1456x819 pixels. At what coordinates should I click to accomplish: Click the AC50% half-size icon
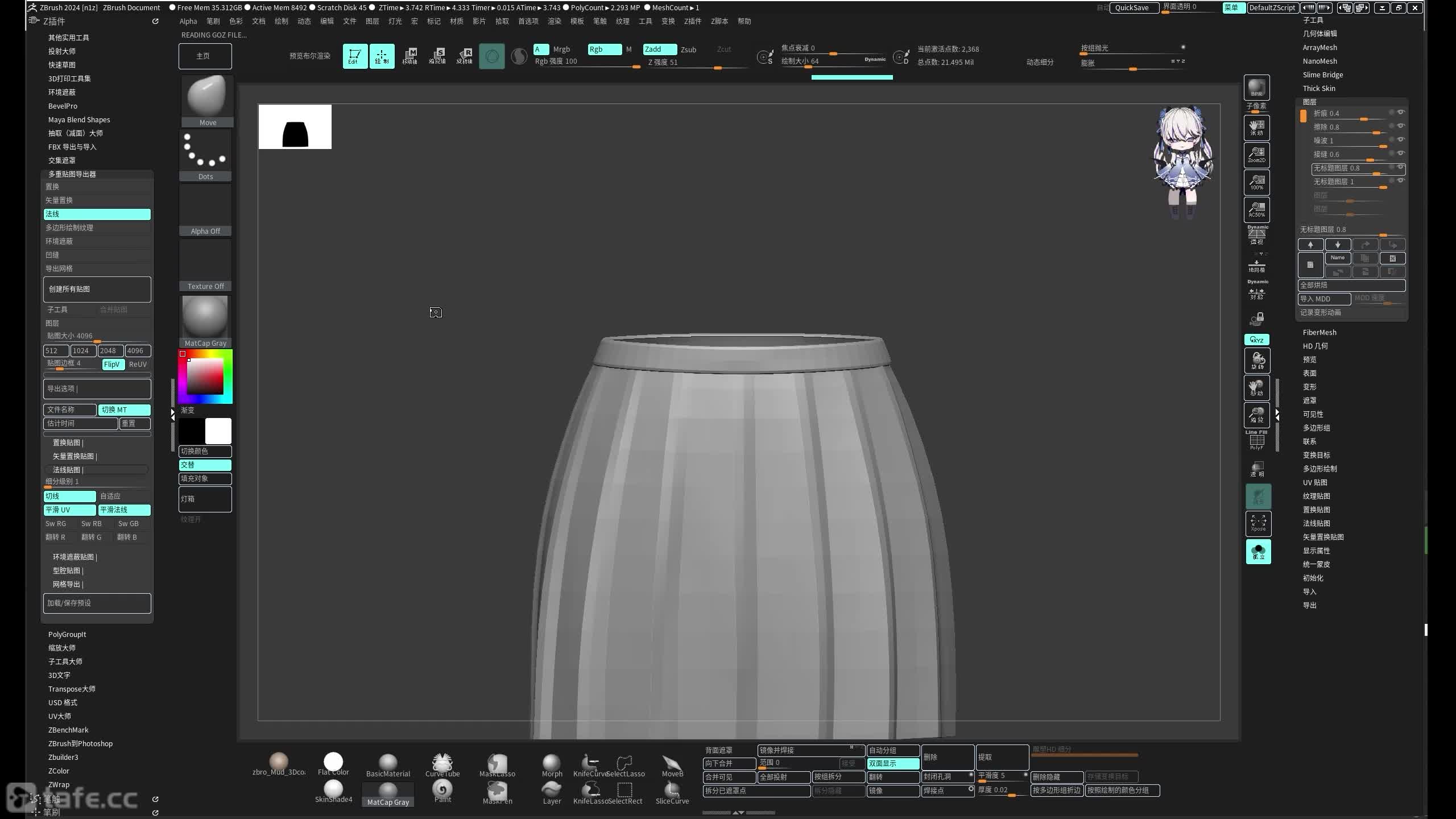[1256, 209]
